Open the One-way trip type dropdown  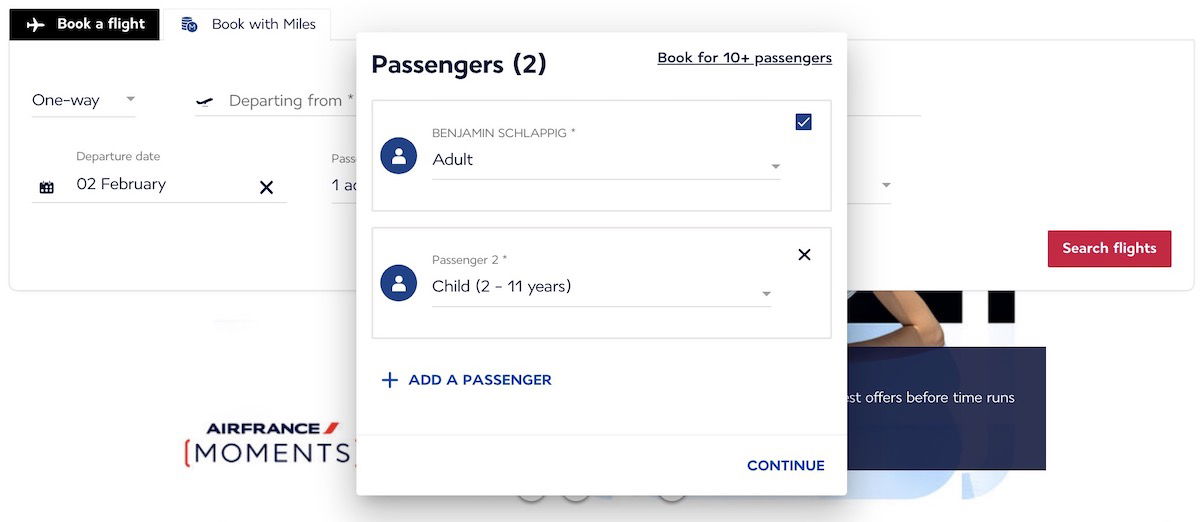click(83, 100)
